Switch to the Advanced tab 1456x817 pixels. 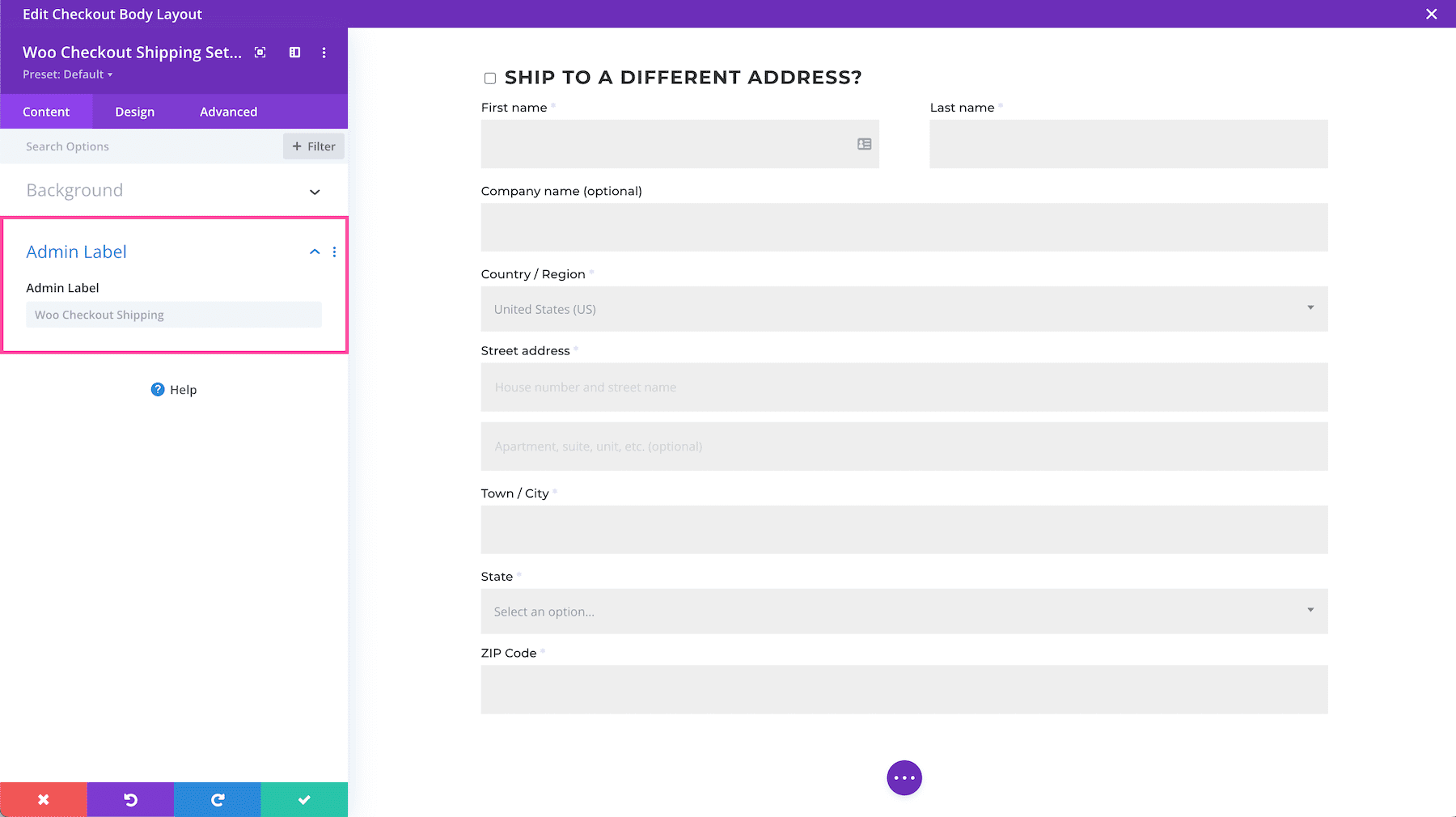coord(227,111)
